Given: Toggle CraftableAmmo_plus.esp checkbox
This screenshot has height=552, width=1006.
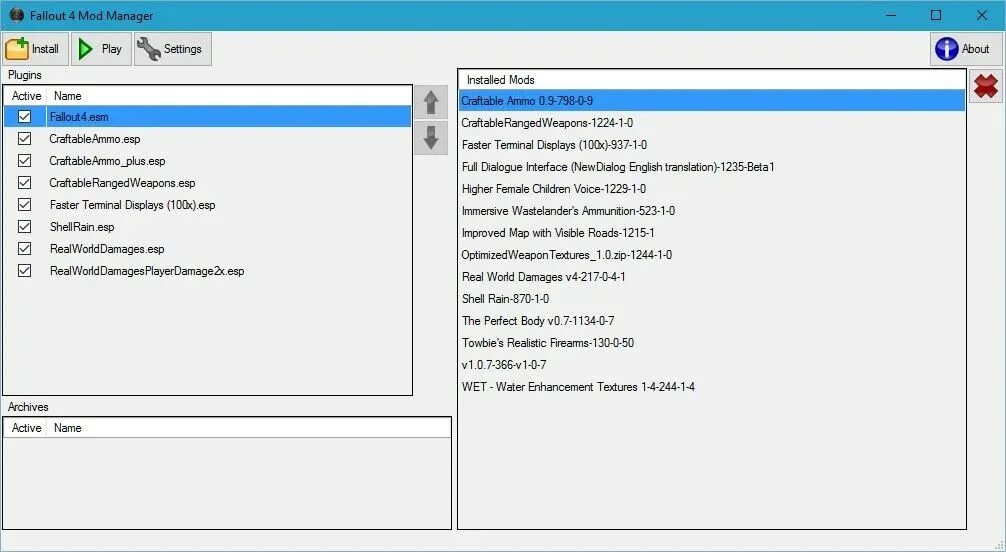Looking at the screenshot, I should (x=24, y=160).
